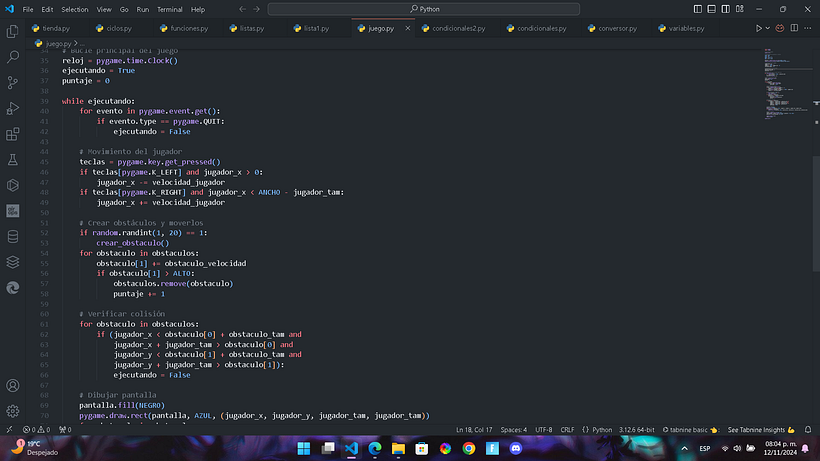
Task: Open the notifications bell in status bar
Action: click(x=807, y=430)
